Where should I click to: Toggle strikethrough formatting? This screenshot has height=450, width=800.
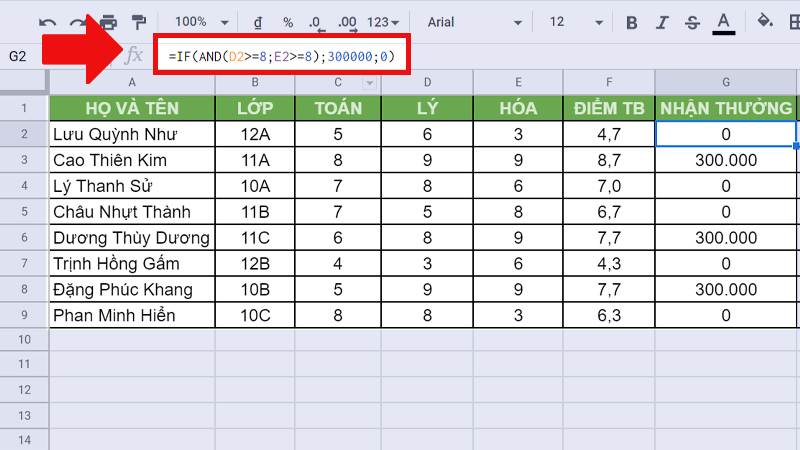click(692, 22)
